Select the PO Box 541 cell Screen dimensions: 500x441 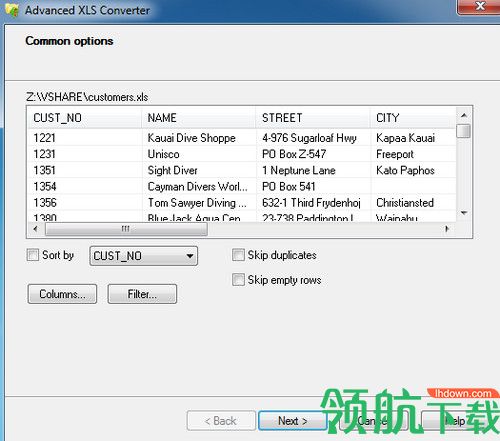pyautogui.click(x=313, y=186)
